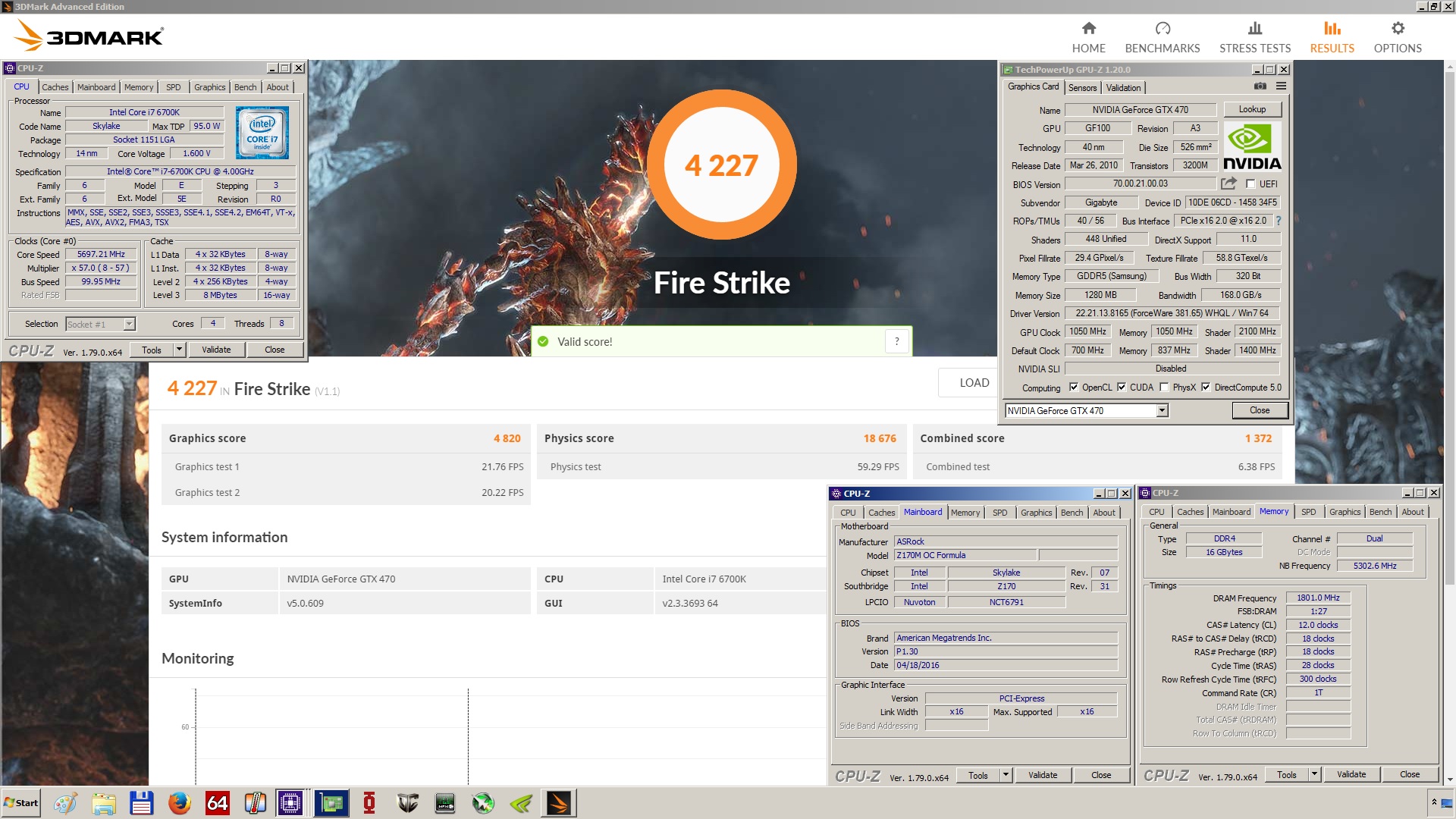This screenshot has width=1456, height=819.
Task: Click the NVIDIA logo in GPU-Z
Action: click(1252, 147)
